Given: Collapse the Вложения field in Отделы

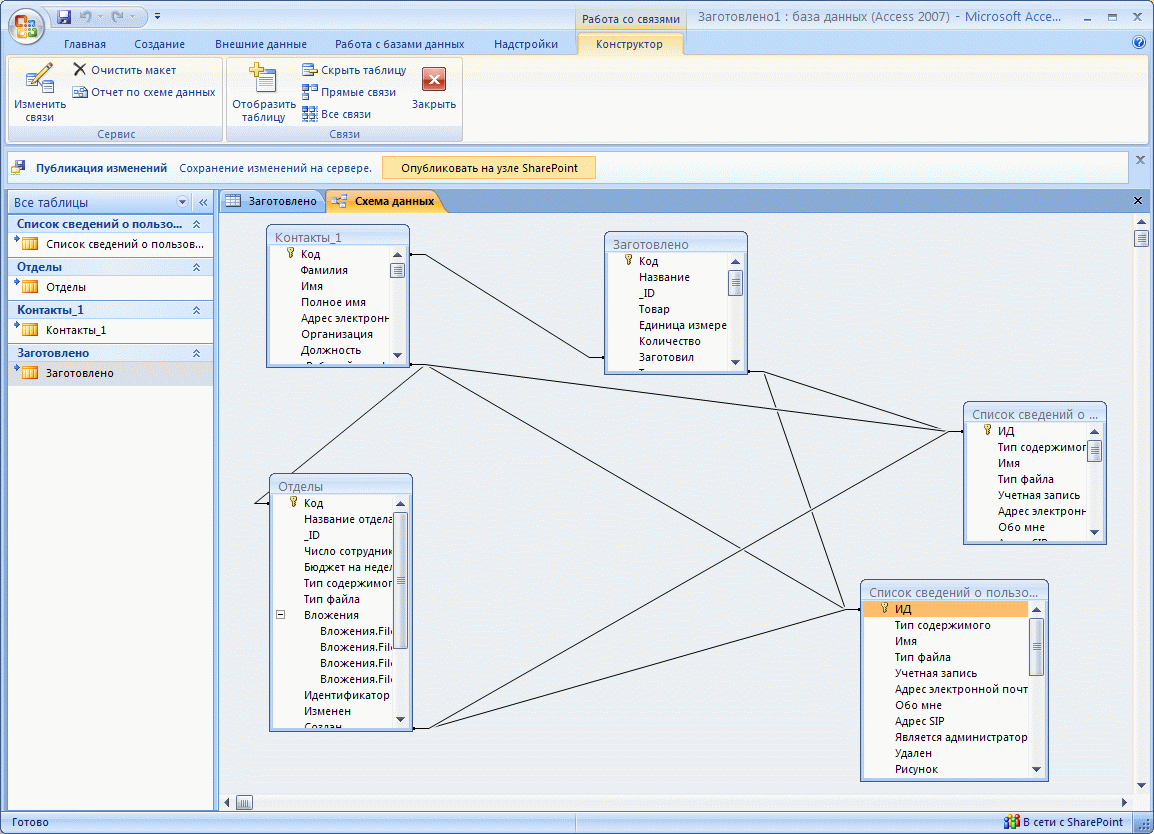Looking at the screenshot, I should pos(280,614).
